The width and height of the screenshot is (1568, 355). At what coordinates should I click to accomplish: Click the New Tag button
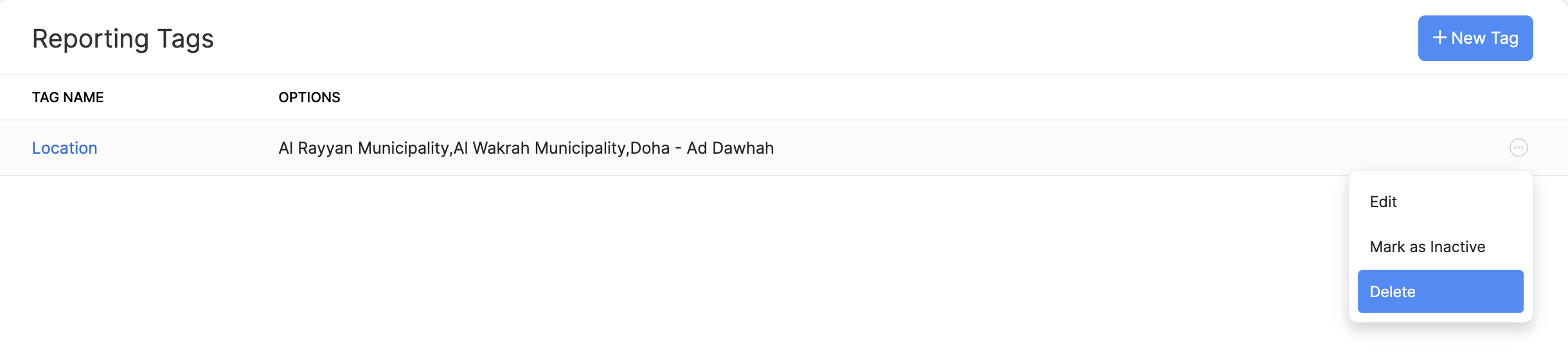click(1475, 39)
